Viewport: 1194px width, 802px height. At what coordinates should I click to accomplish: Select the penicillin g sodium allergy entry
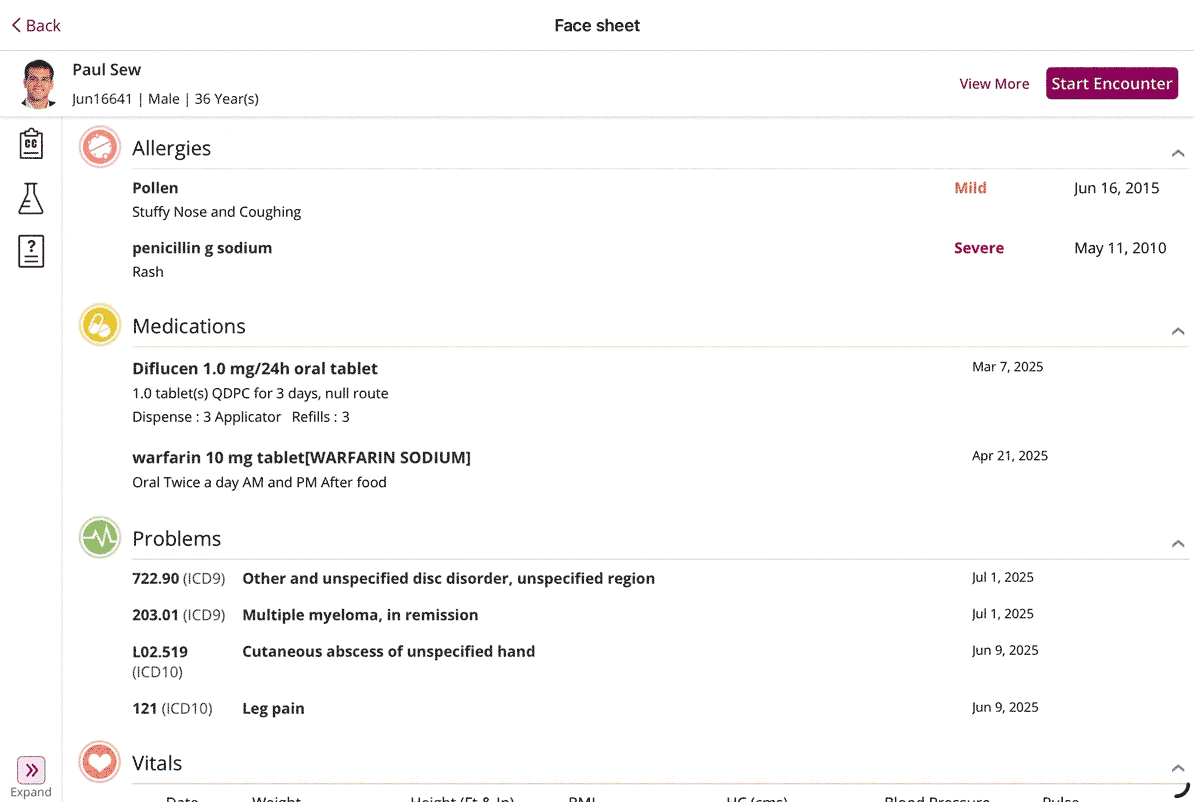point(202,248)
